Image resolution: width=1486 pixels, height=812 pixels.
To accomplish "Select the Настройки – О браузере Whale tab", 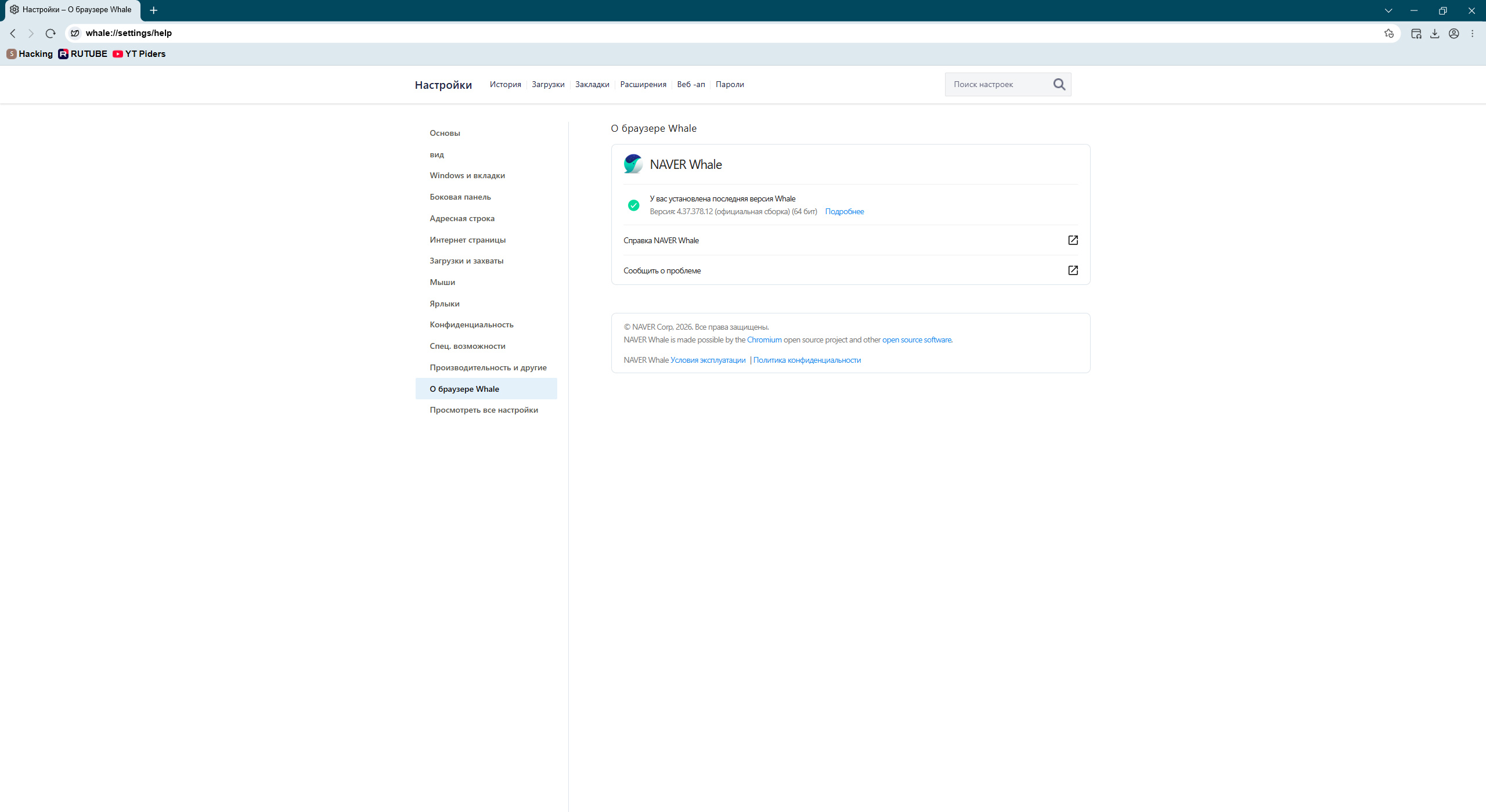I will pos(72,10).
